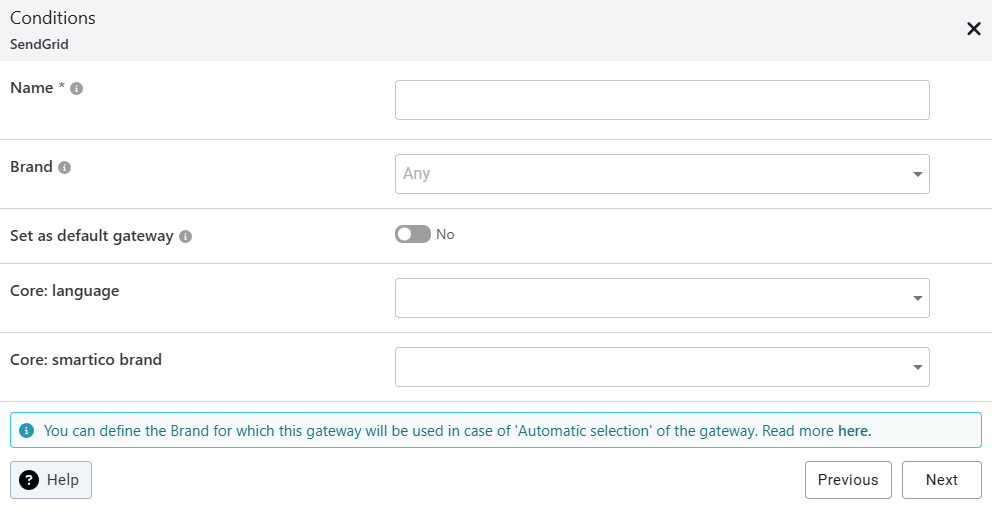Click the Conditions dialog title
Viewport: 992px width, 509px height.
(53, 18)
